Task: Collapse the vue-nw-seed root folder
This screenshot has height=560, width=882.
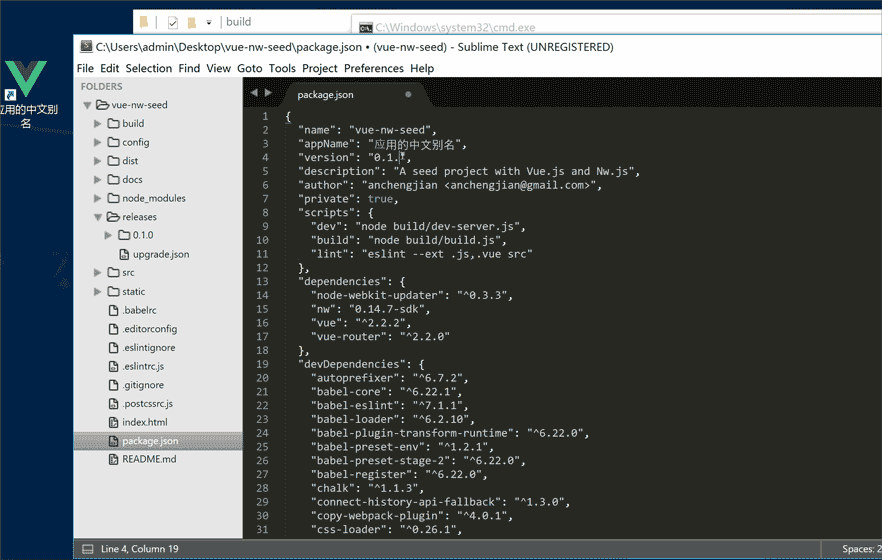Action: (87, 105)
